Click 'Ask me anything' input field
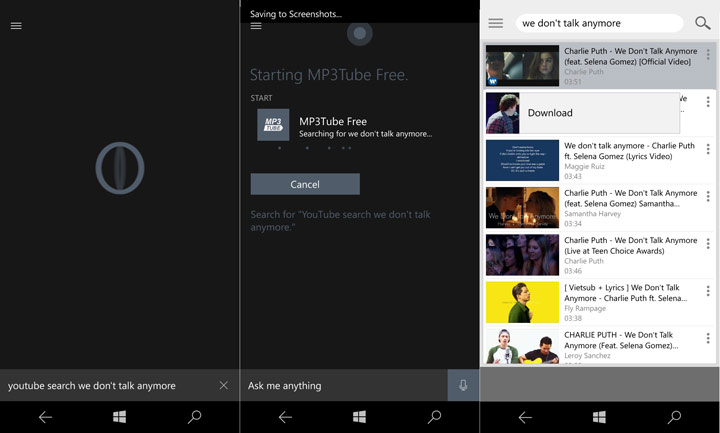The width and height of the screenshot is (720, 433). tap(344, 385)
